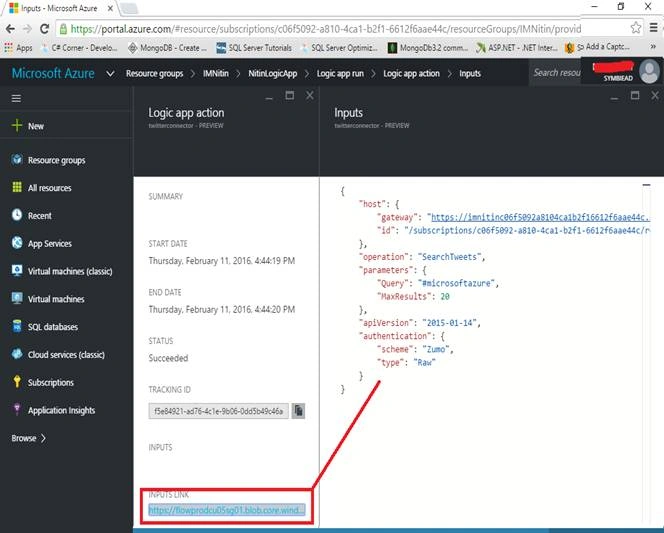Open the SQL databases icon
Image resolution: width=664 pixels, height=533 pixels.
[17, 326]
